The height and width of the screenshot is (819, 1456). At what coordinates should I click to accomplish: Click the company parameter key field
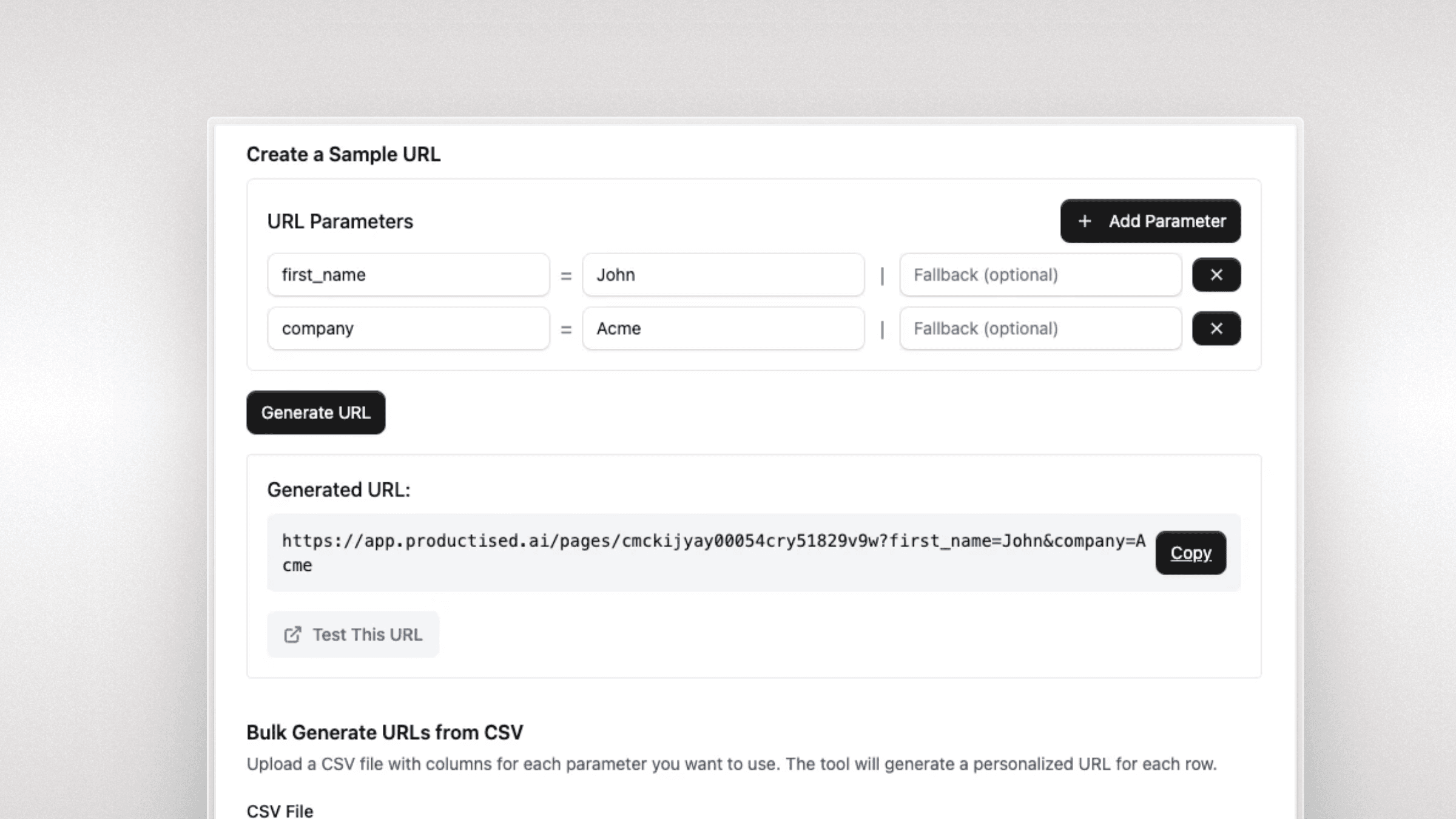(408, 328)
